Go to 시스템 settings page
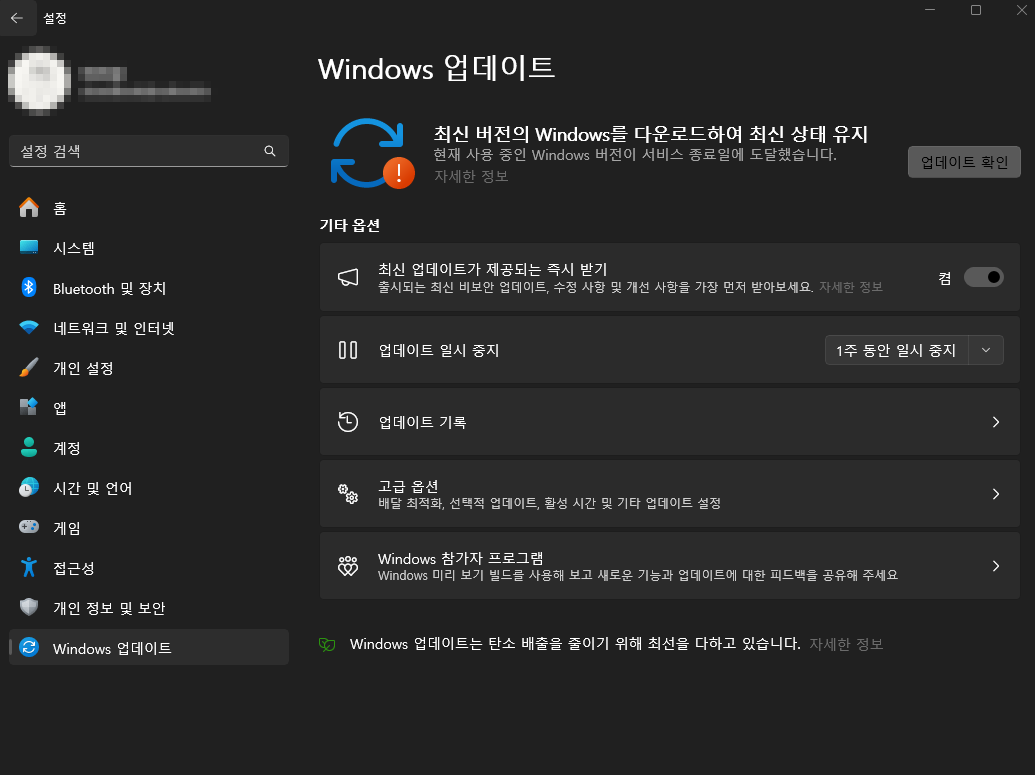 tap(149, 248)
